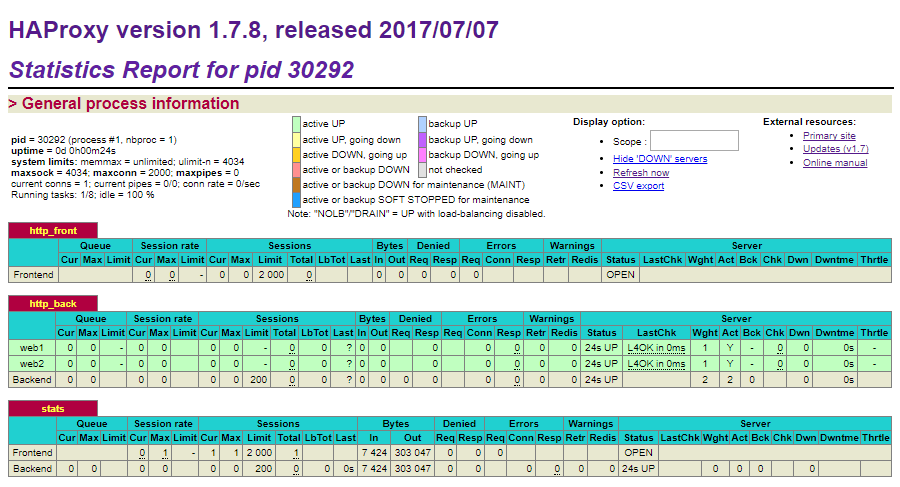
Task: Click the 200 session limit in http_back Backend
Action: [258, 380]
